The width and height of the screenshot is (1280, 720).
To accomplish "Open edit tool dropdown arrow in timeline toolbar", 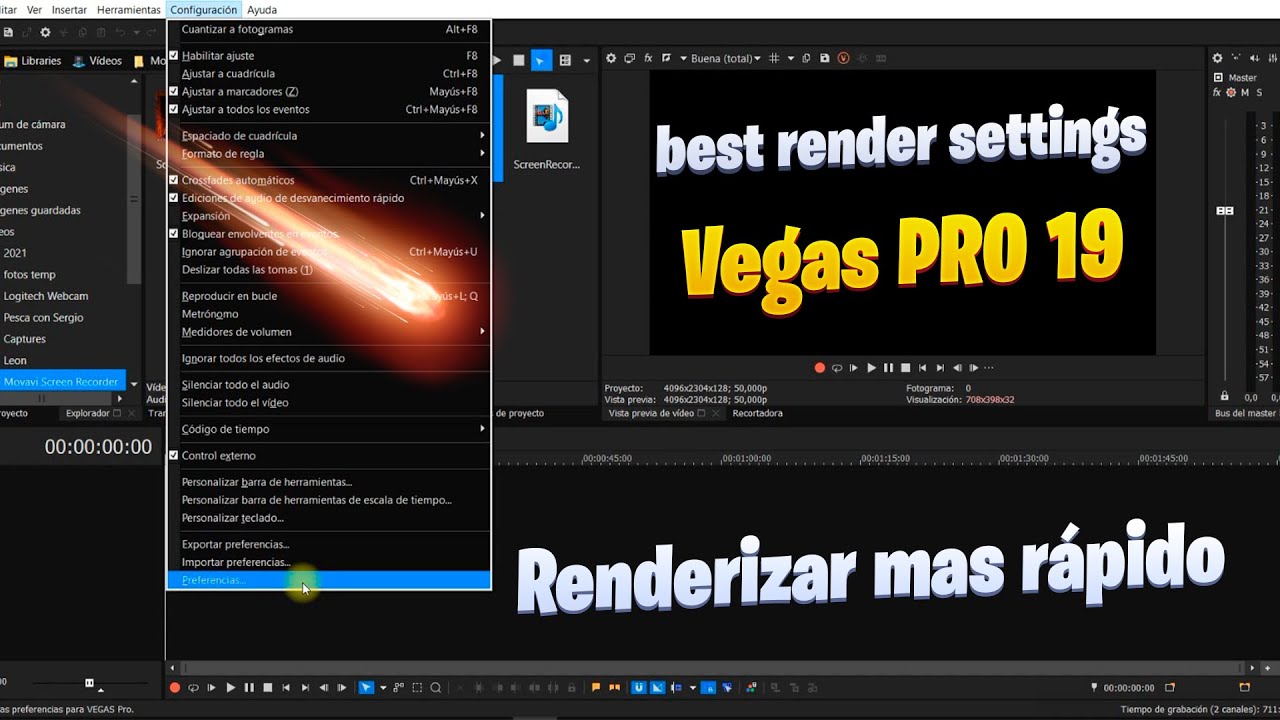I will (382, 688).
